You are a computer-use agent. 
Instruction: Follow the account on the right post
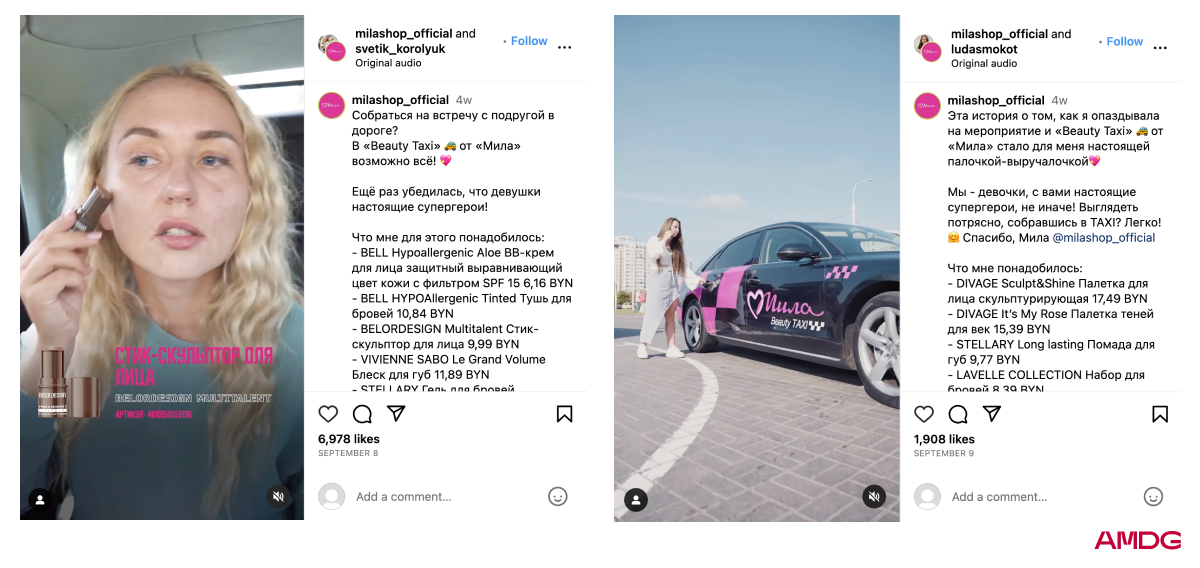(1125, 41)
